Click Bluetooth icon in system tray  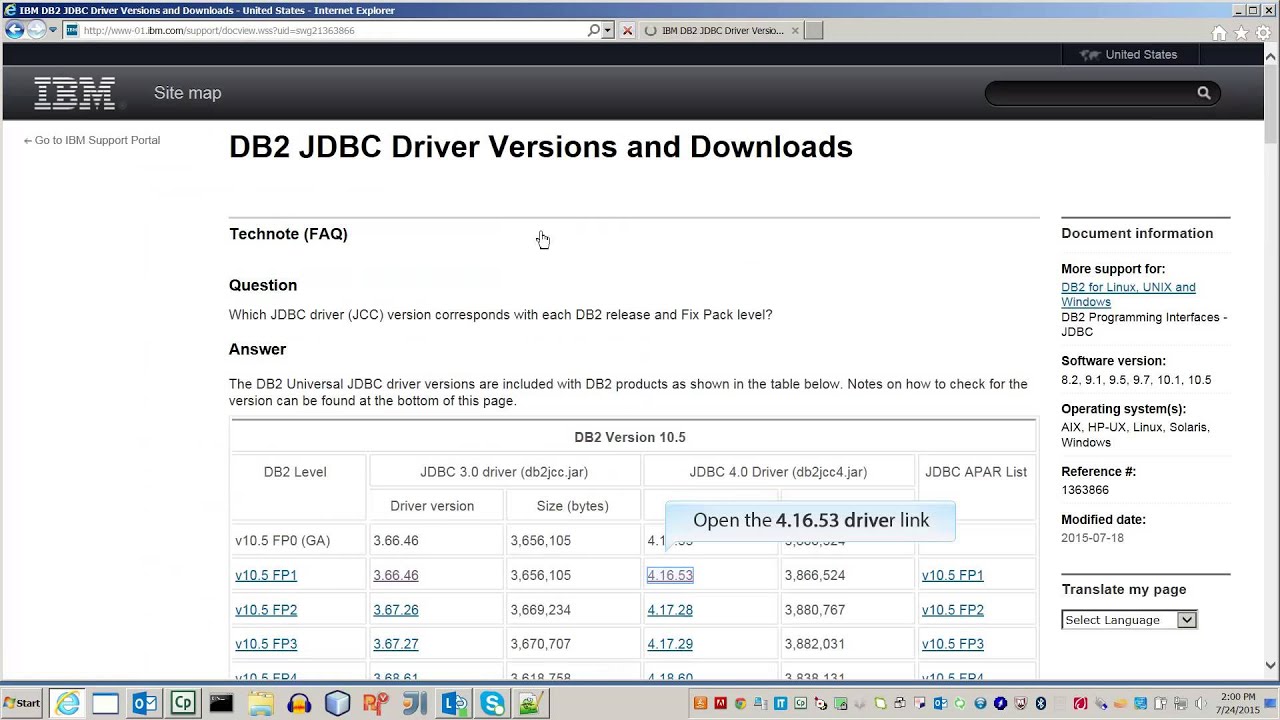click(1041, 703)
